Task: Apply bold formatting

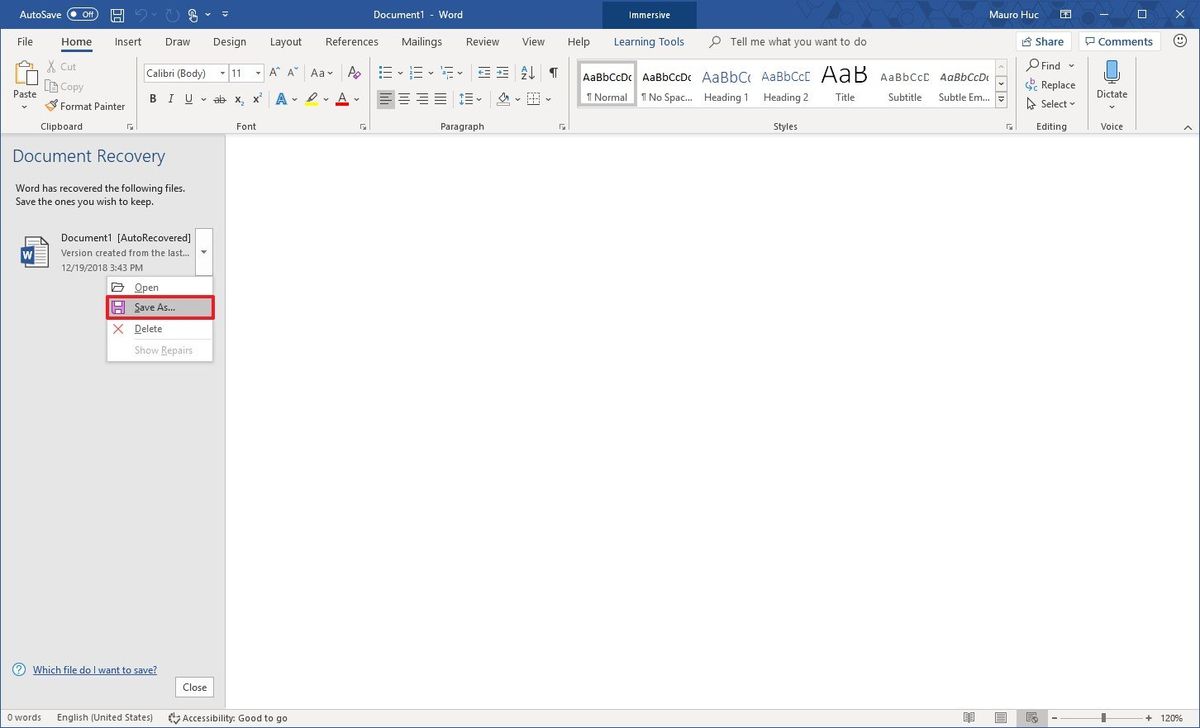Action: coord(152,99)
